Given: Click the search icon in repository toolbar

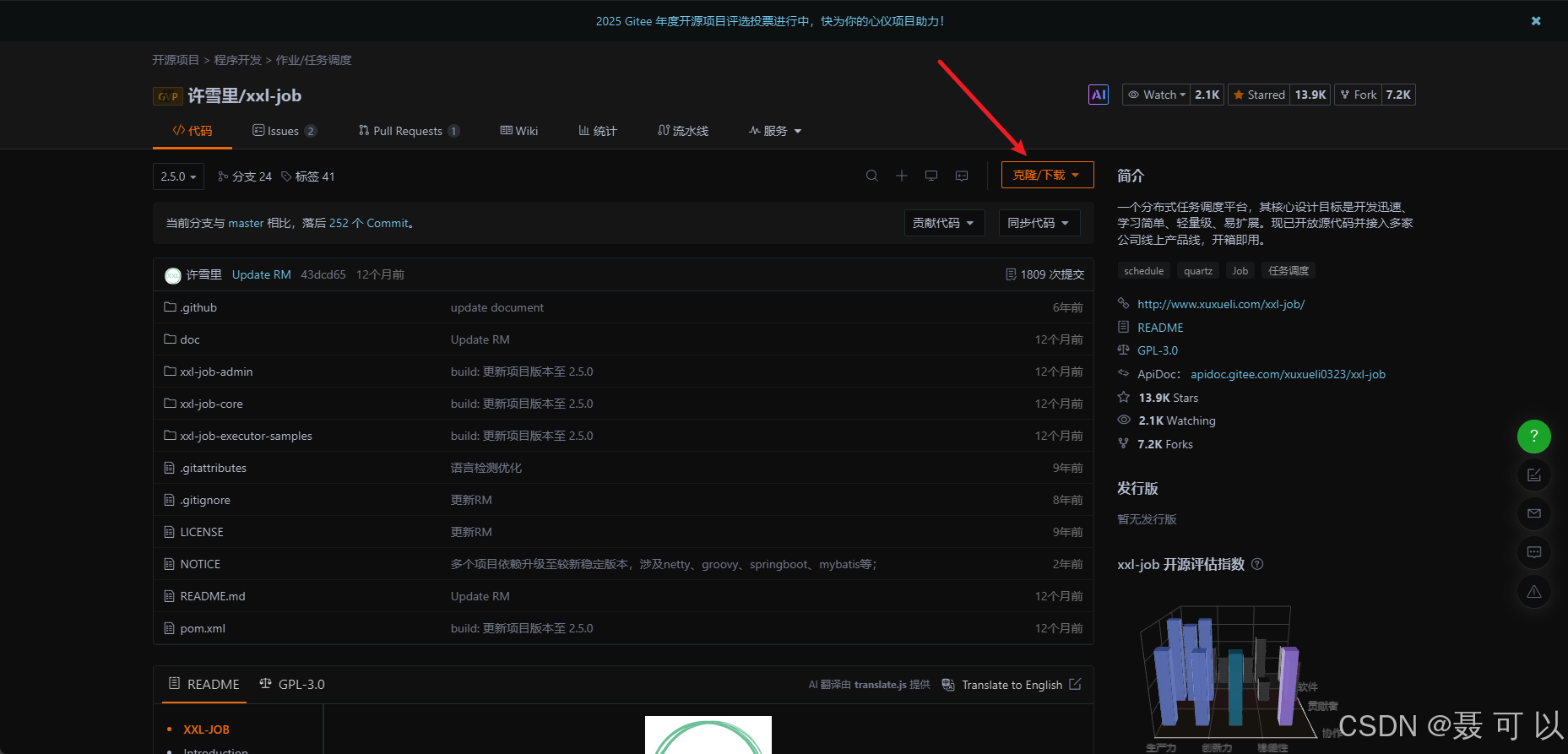Looking at the screenshot, I should click(872, 176).
